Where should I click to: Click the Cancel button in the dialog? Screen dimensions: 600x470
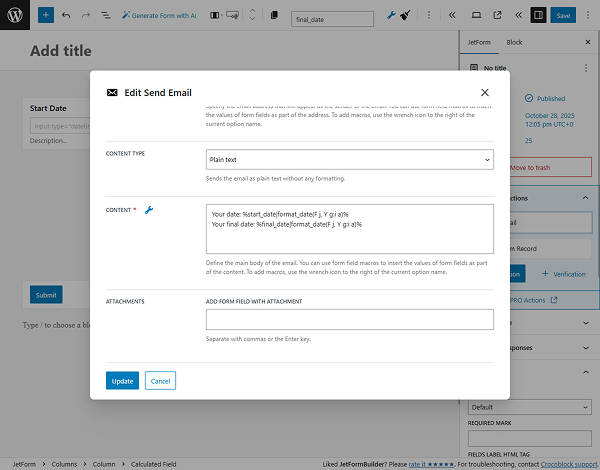tap(160, 381)
